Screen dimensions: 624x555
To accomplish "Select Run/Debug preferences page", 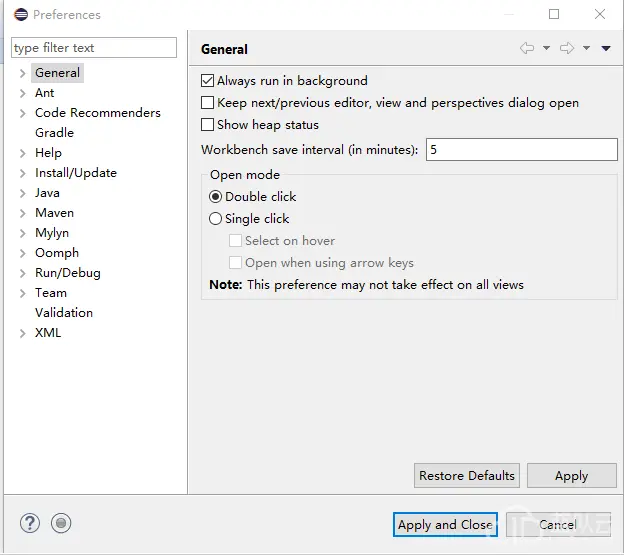I will pyautogui.click(x=68, y=273).
